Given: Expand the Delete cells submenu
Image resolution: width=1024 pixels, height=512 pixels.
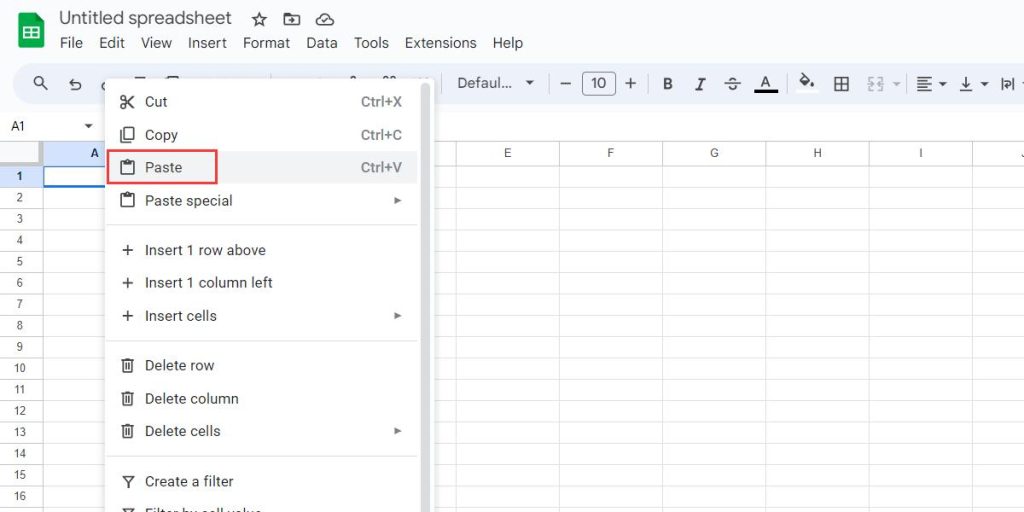Looking at the screenshot, I should coord(261,431).
